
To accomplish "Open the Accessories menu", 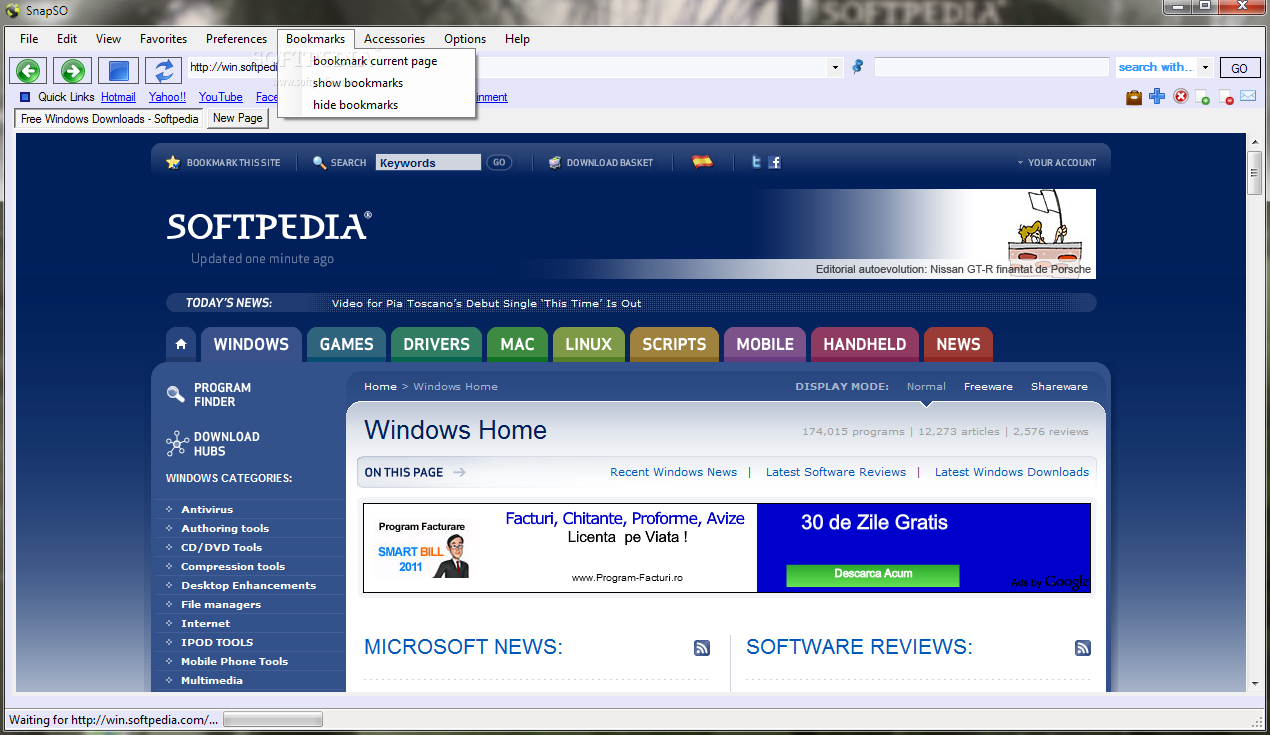I will pos(394,39).
